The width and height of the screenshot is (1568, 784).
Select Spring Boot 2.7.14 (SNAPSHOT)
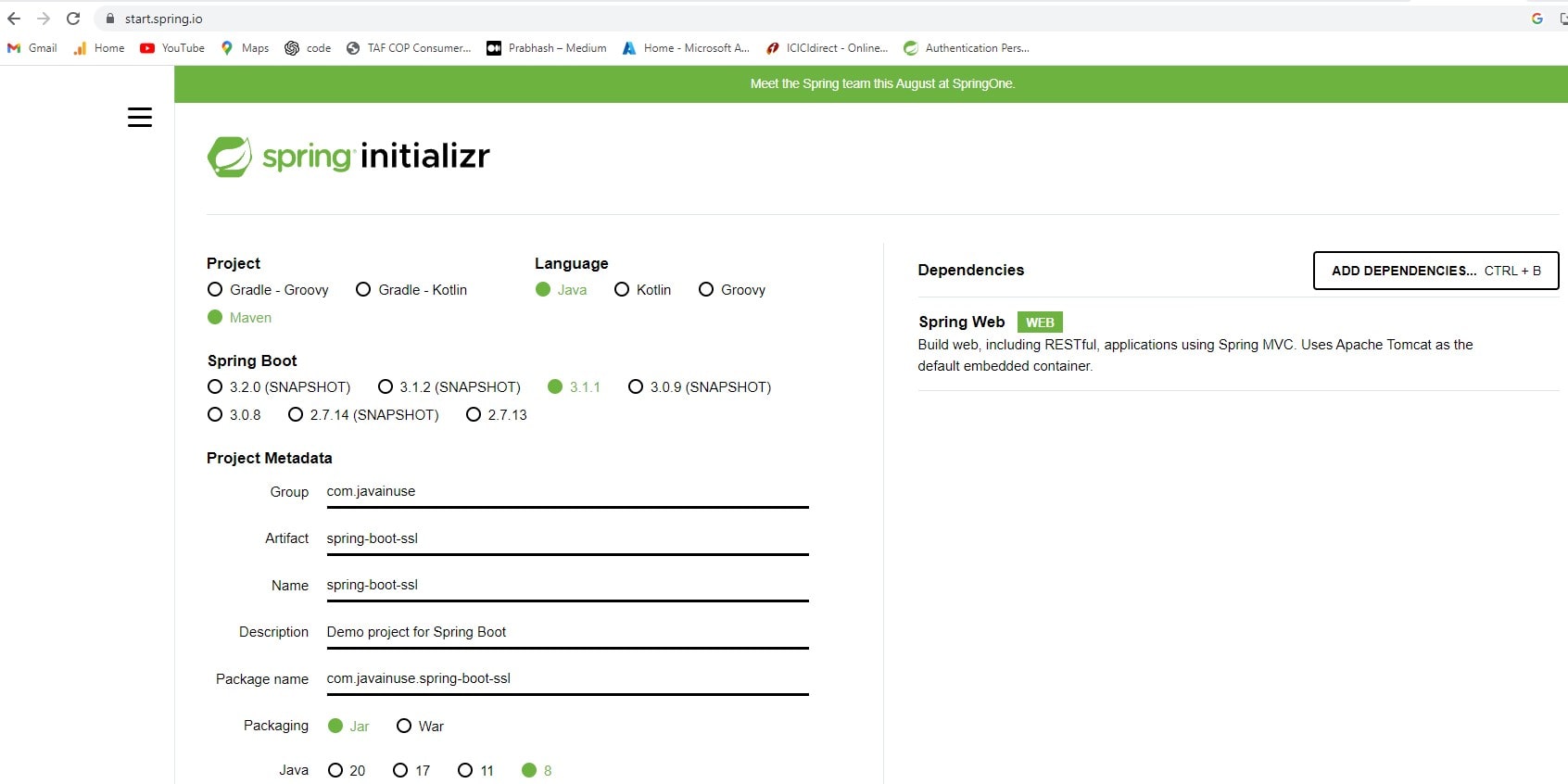363,415
